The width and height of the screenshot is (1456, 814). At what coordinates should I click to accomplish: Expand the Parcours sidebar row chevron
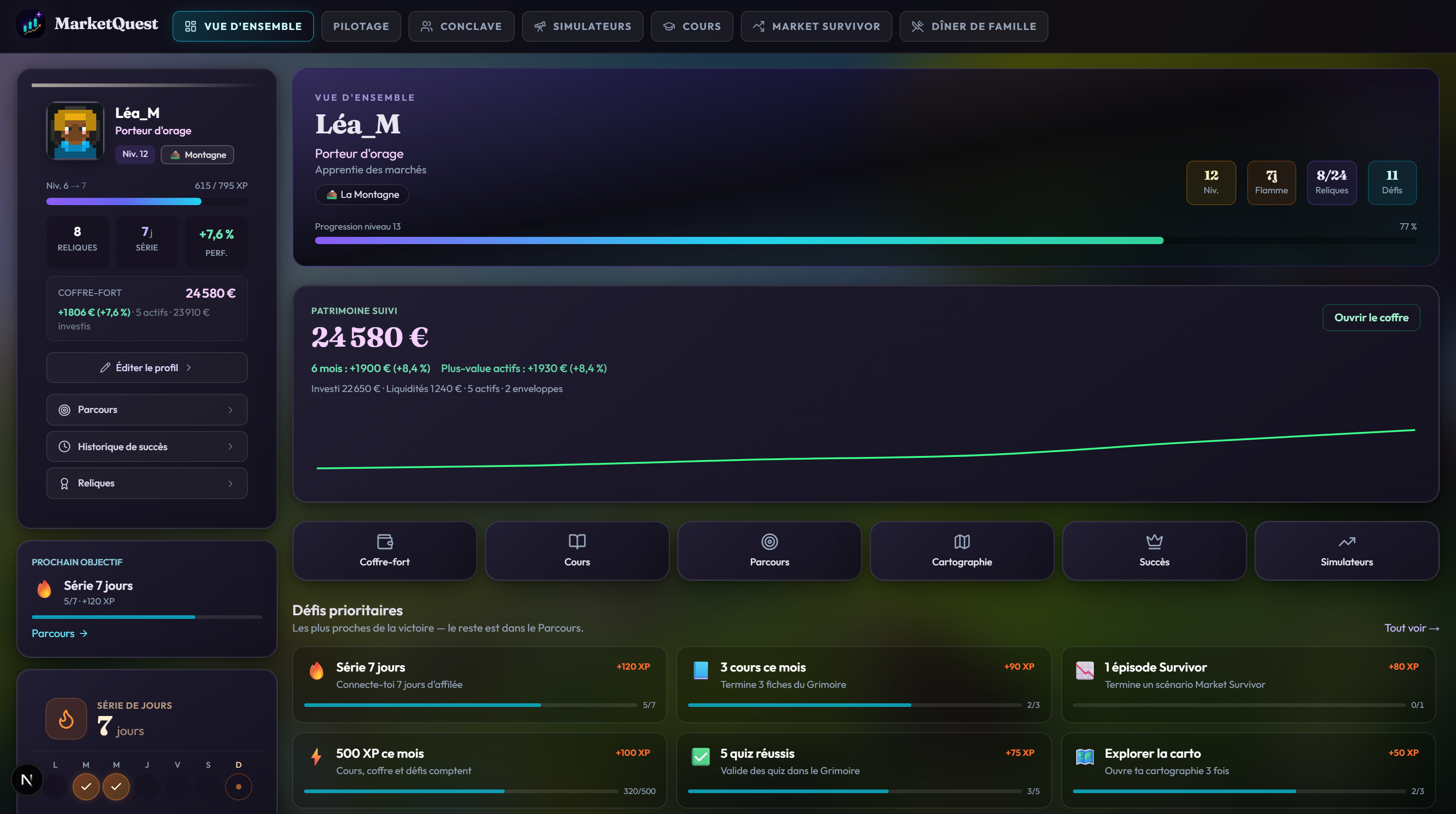[230, 410]
